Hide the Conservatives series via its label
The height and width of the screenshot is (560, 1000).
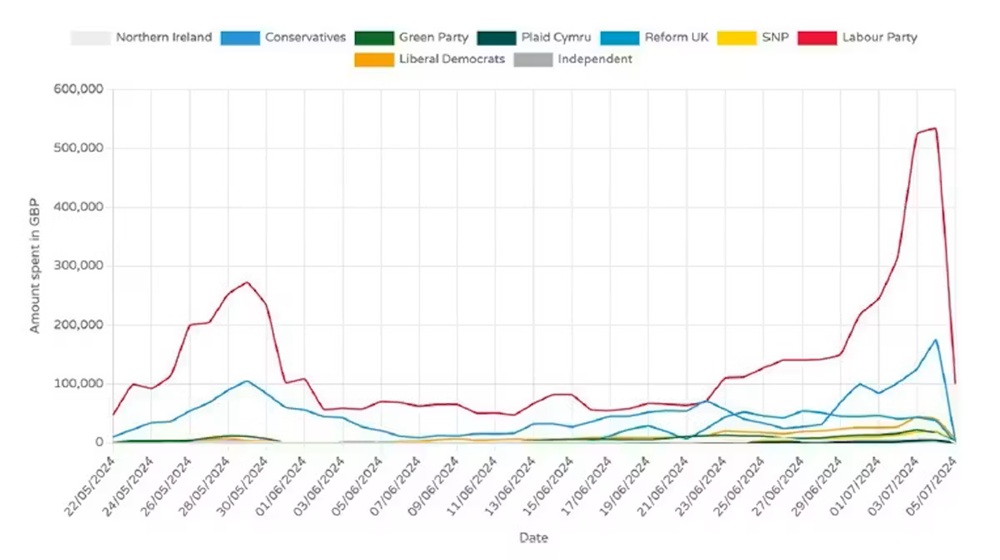[x=305, y=38]
